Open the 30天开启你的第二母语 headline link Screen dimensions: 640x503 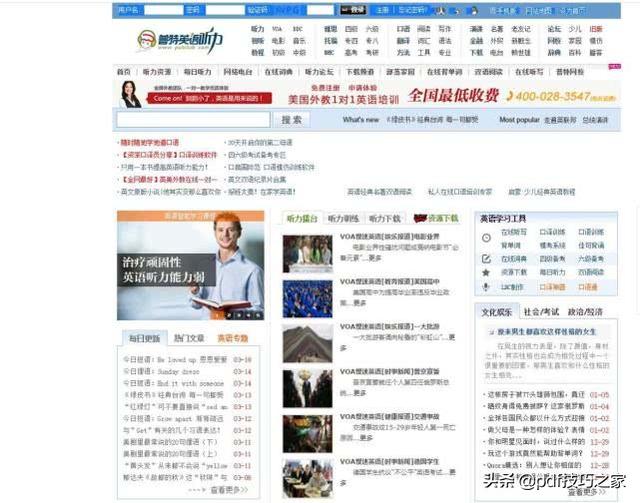coord(260,142)
